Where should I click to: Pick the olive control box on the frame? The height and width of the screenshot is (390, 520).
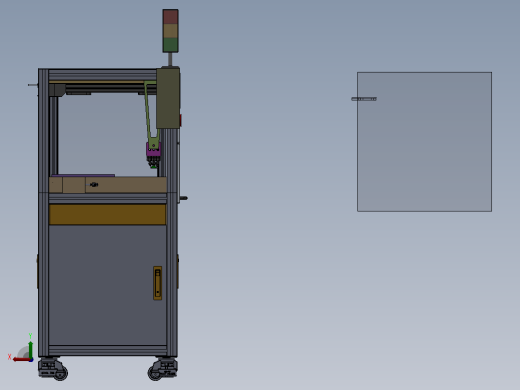point(168,98)
